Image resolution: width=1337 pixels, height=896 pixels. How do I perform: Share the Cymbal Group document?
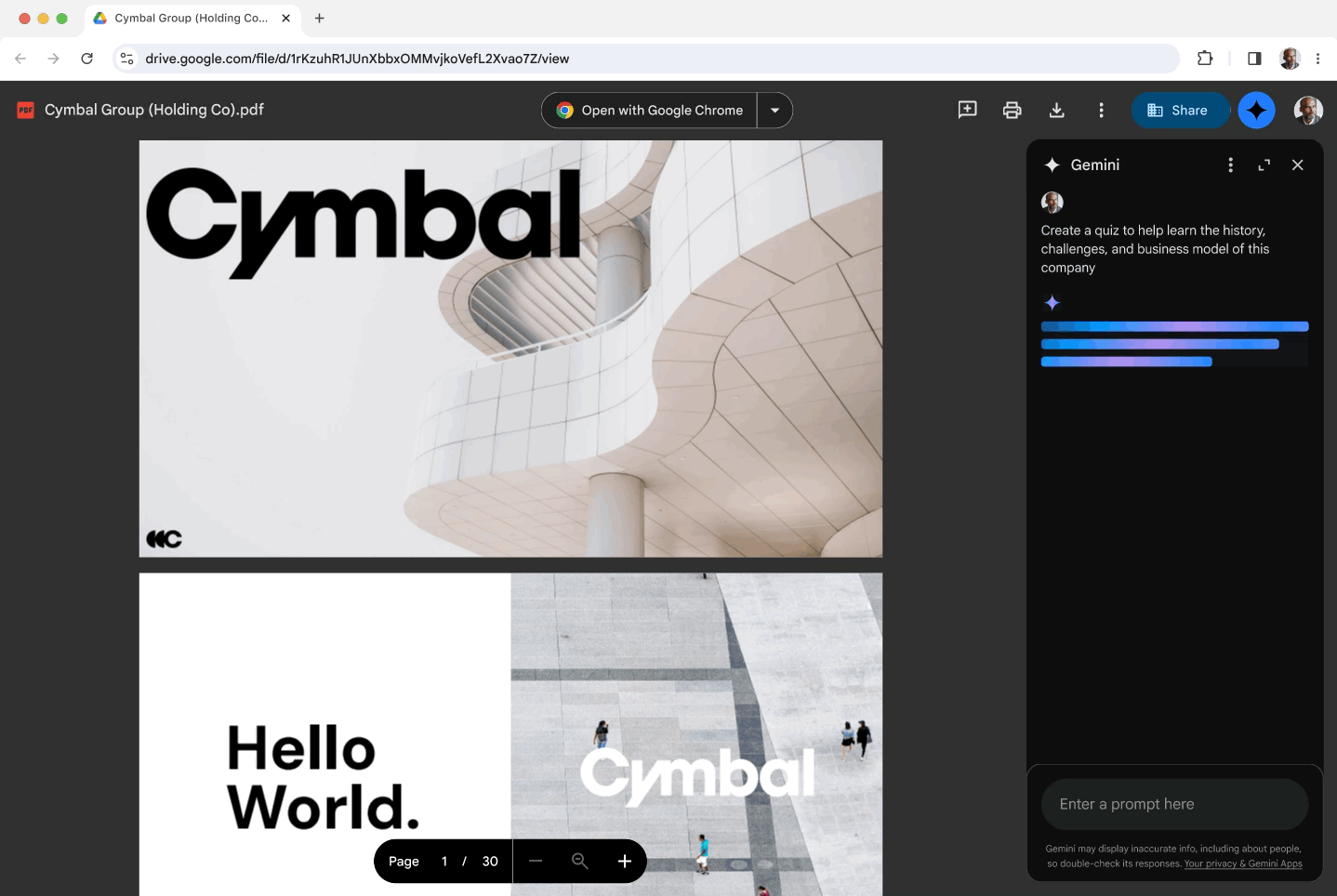(1180, 110)
